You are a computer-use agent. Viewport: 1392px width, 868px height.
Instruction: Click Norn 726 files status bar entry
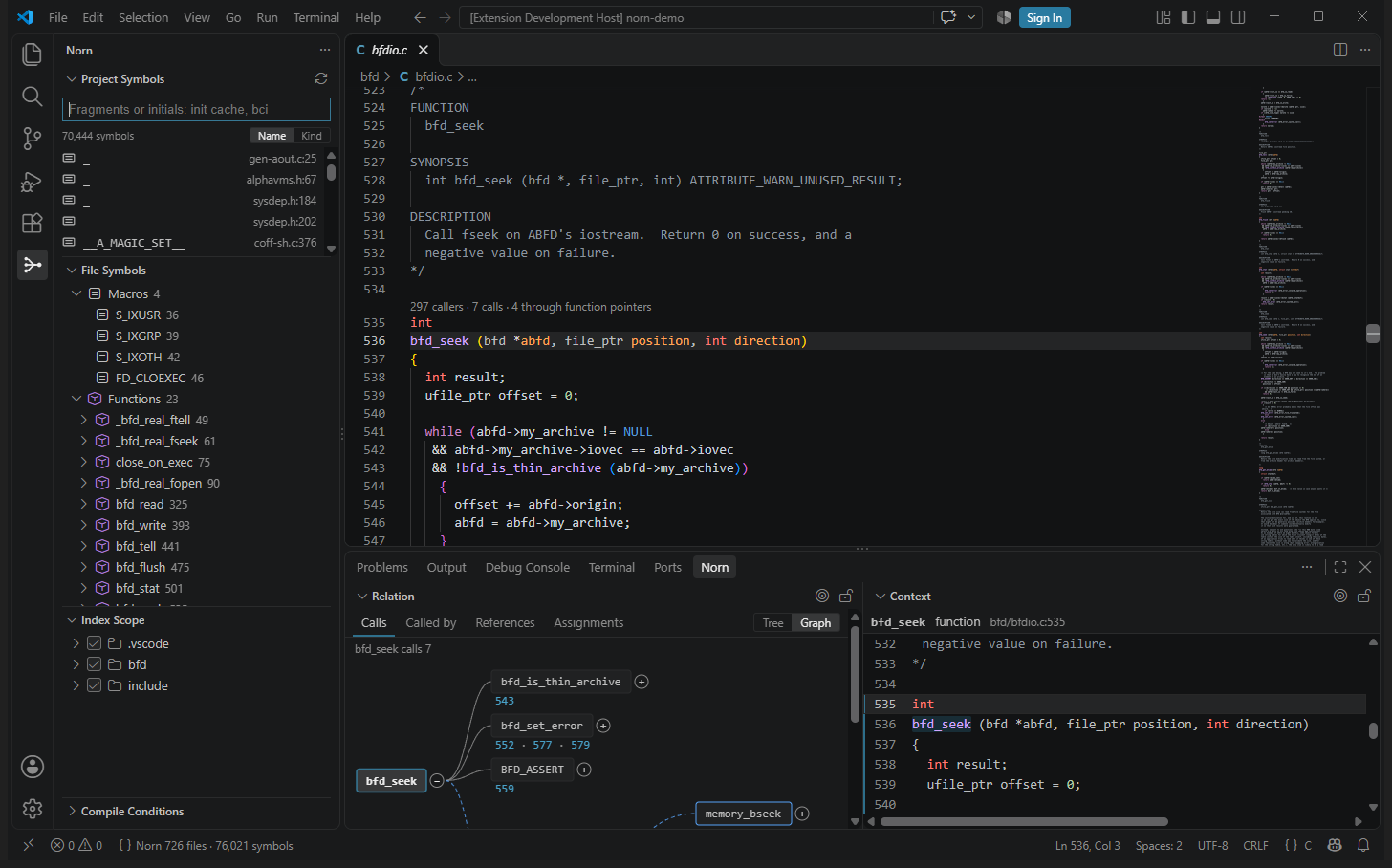pyautogui.click(x=205, y=845)
